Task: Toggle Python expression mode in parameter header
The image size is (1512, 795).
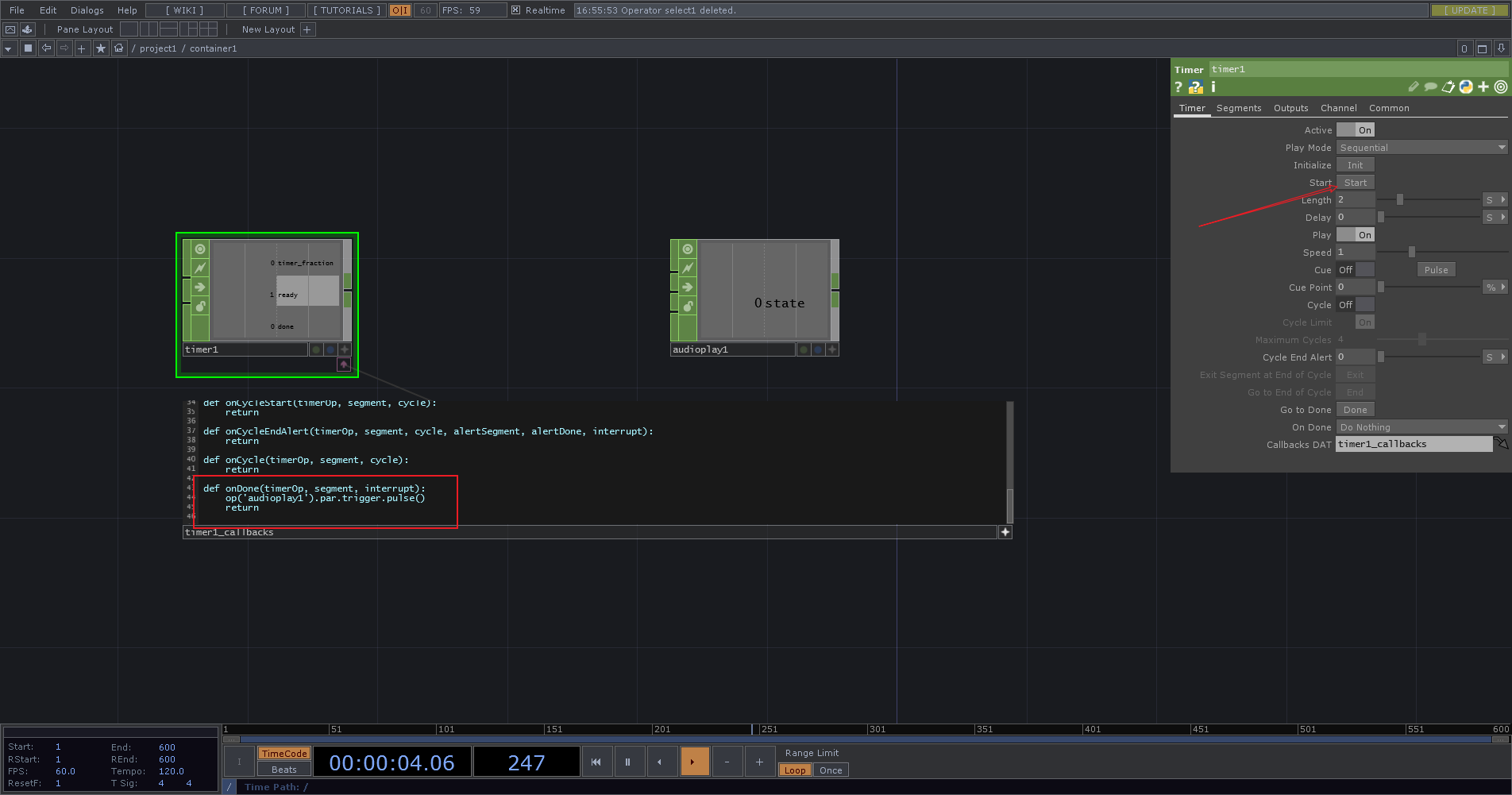Action: pyautogui.click(x=1465, y=87)
